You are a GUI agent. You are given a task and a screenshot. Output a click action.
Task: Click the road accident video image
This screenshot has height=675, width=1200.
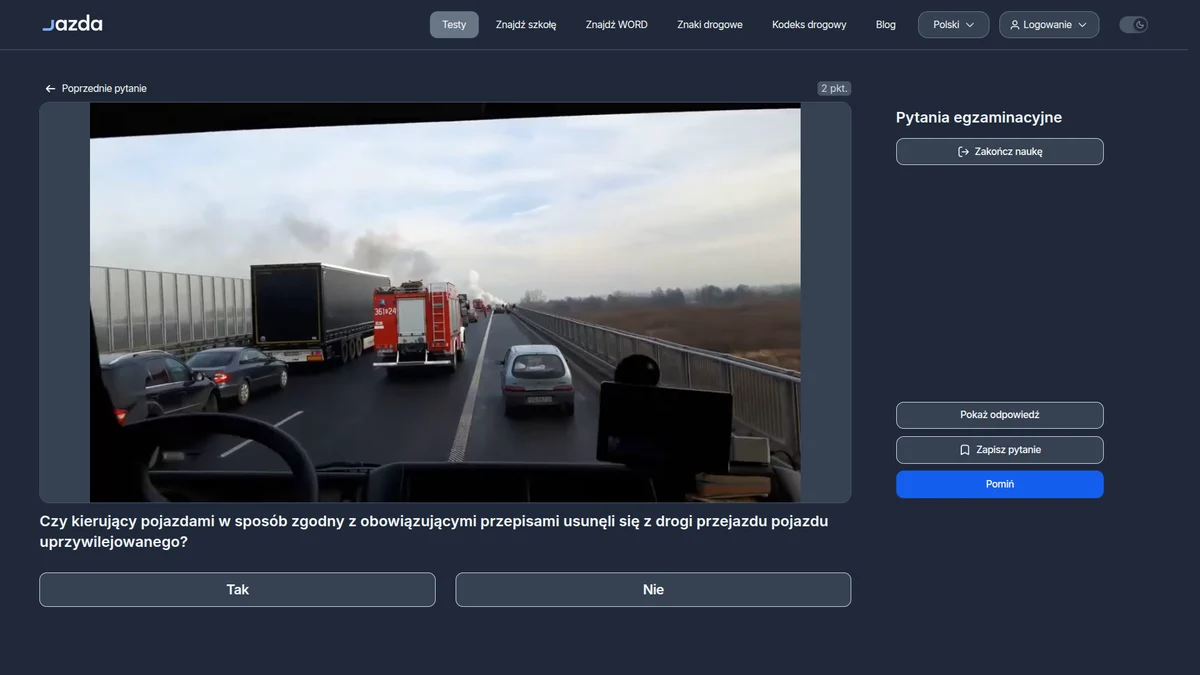click(445, 302)
